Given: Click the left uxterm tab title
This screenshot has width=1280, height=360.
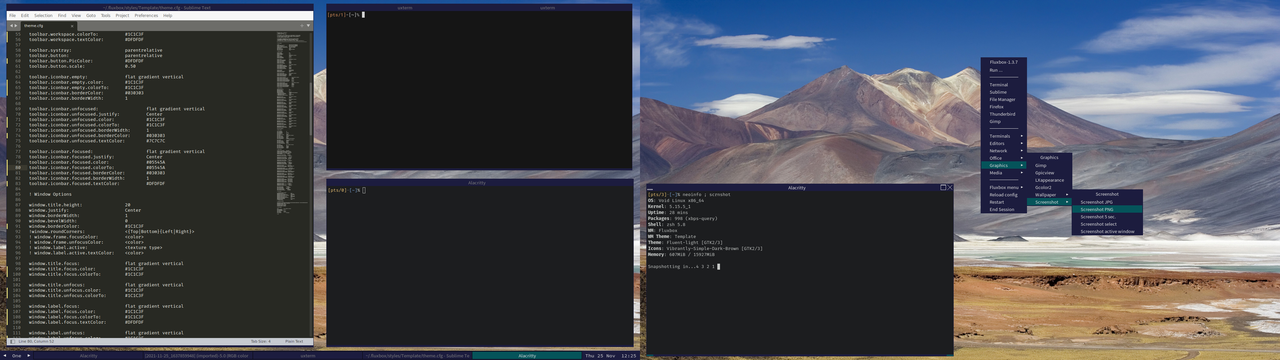Looking at the screenshot, I should (404, 7).
